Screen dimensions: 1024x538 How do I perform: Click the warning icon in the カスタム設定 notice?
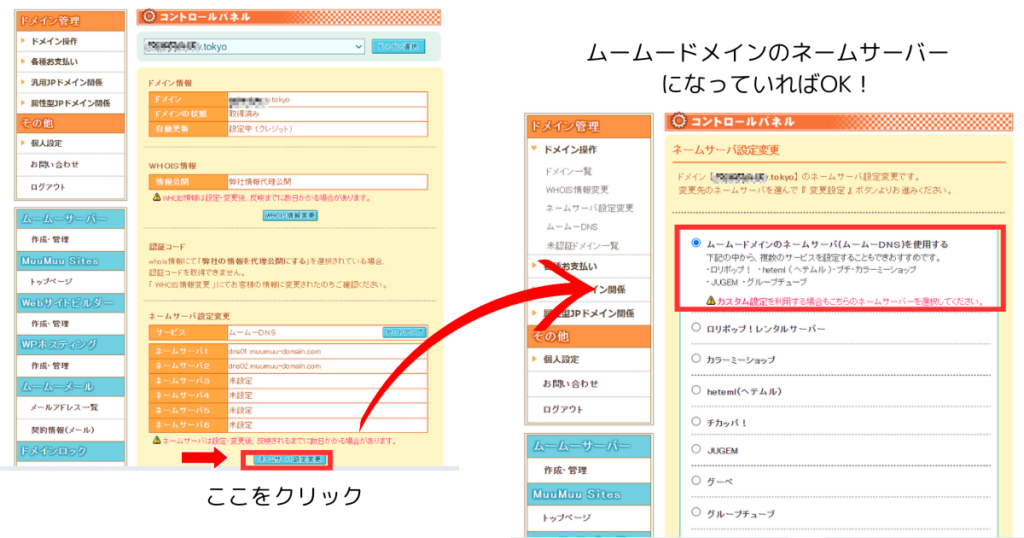tap(710, 300)
